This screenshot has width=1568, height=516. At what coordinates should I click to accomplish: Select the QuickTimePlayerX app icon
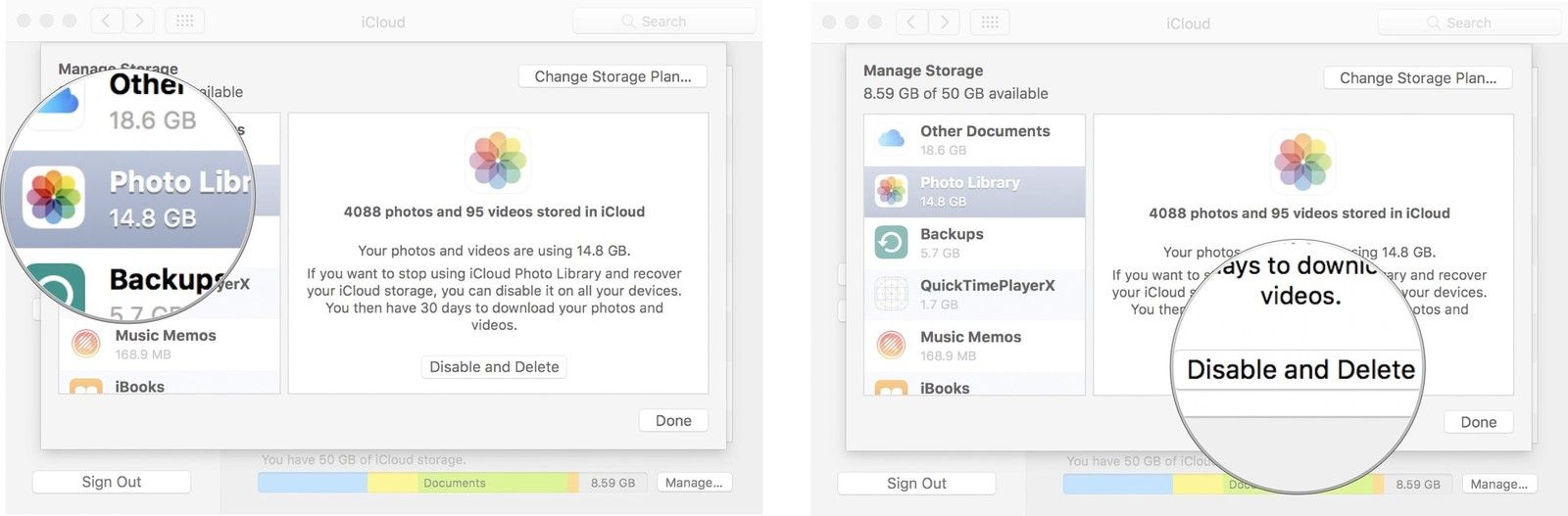(891, 294)
